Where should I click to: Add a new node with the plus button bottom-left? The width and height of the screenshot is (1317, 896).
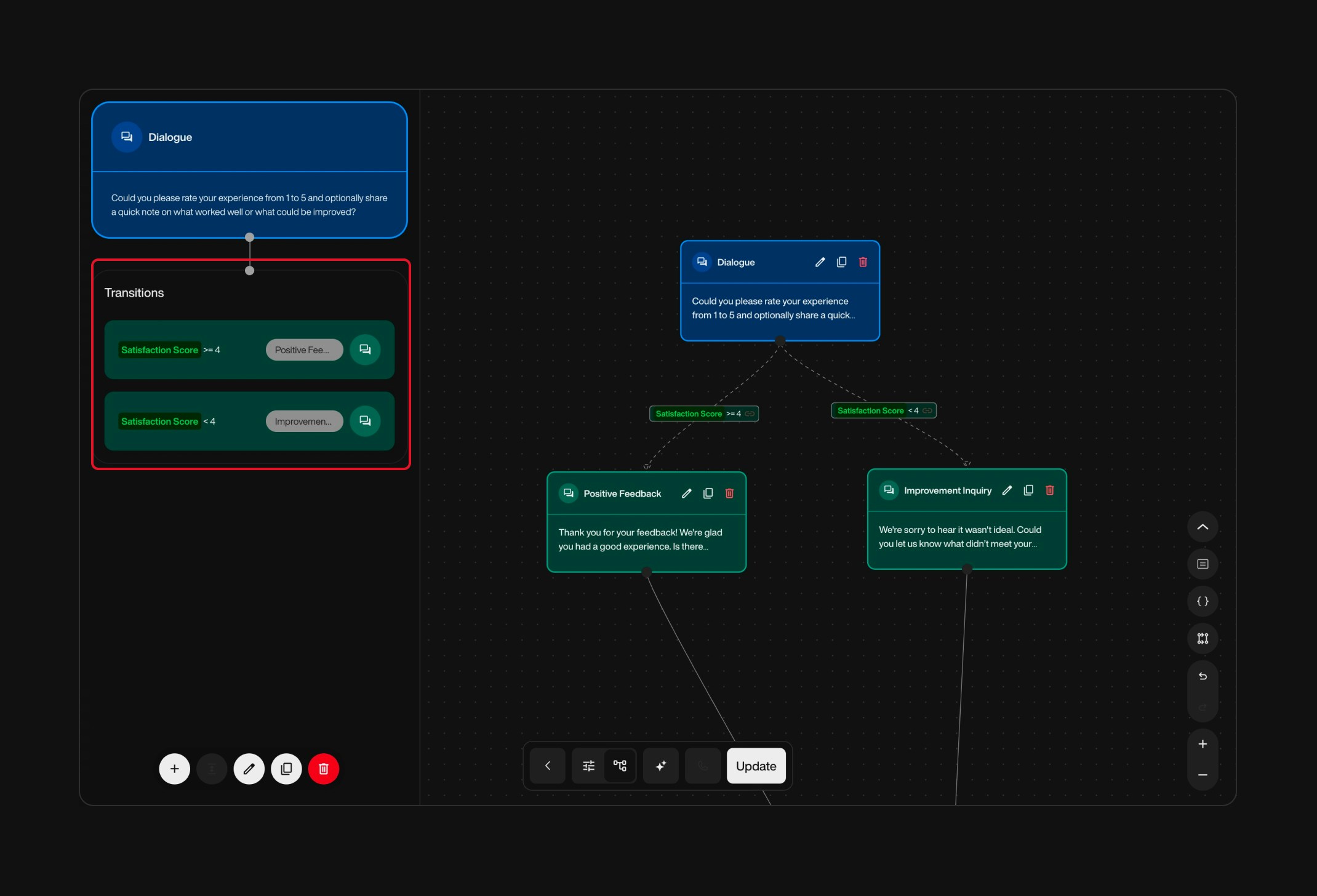point(174,769)
